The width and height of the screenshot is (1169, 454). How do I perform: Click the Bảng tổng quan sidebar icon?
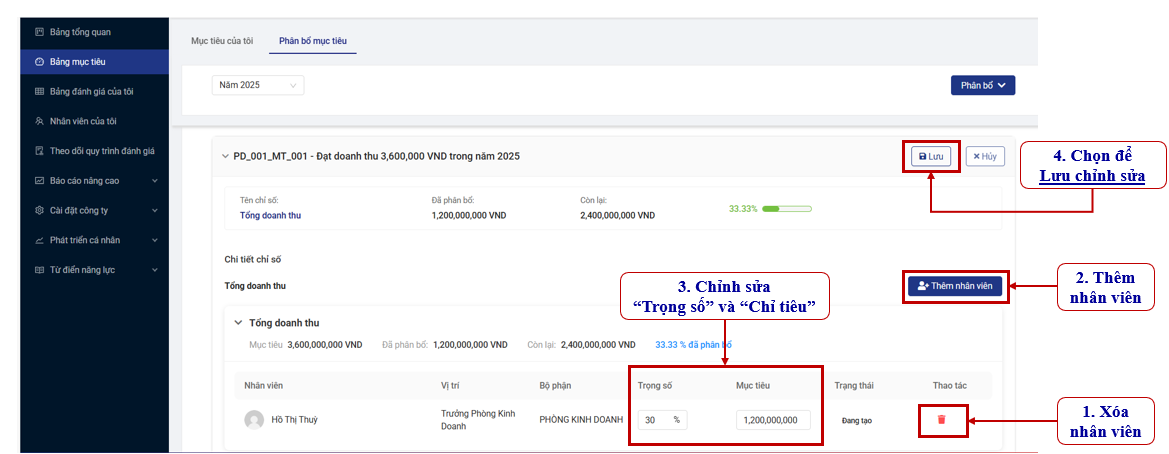(x=39, y=32)
